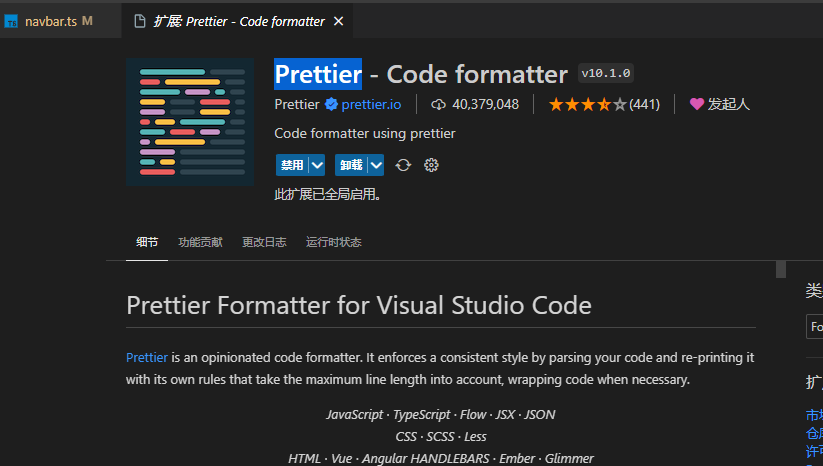This screenshot has width=823, height=466.
Task: Open the 运行时状态 runtime status tab
Action: [x=334, y=242]
